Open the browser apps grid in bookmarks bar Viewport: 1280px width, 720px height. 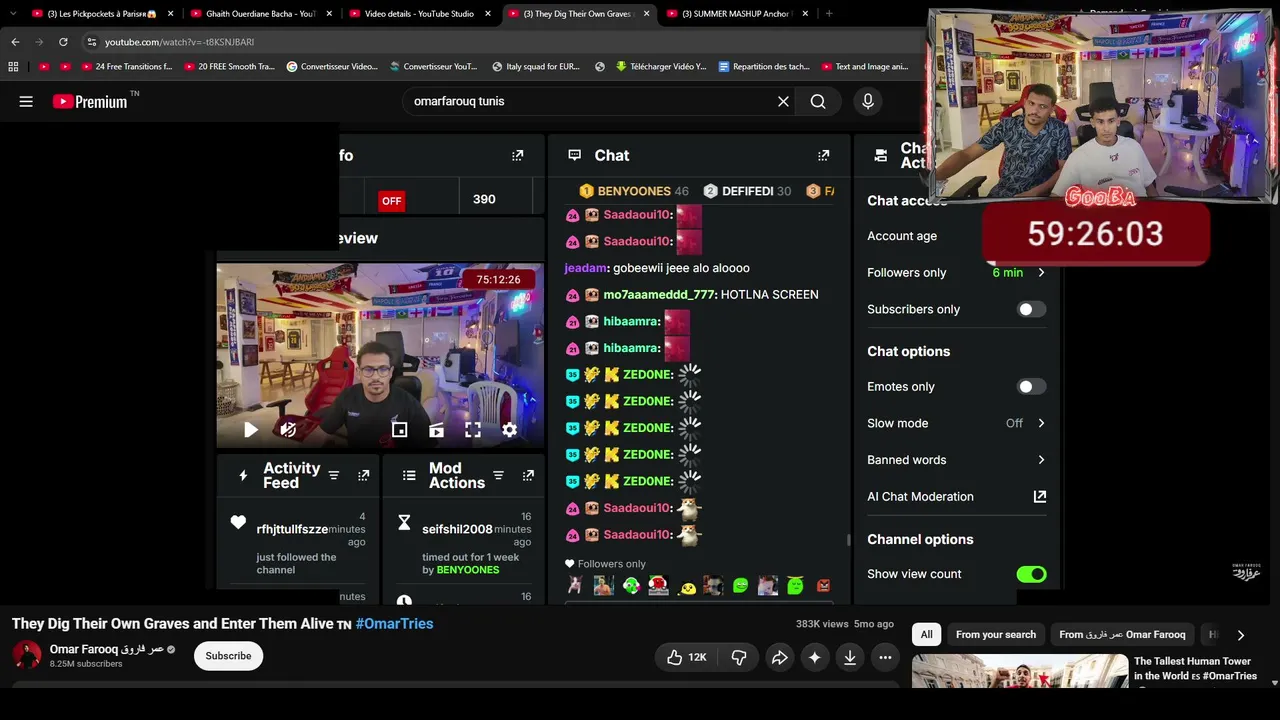pyautogui.click(x=13, y=67)
